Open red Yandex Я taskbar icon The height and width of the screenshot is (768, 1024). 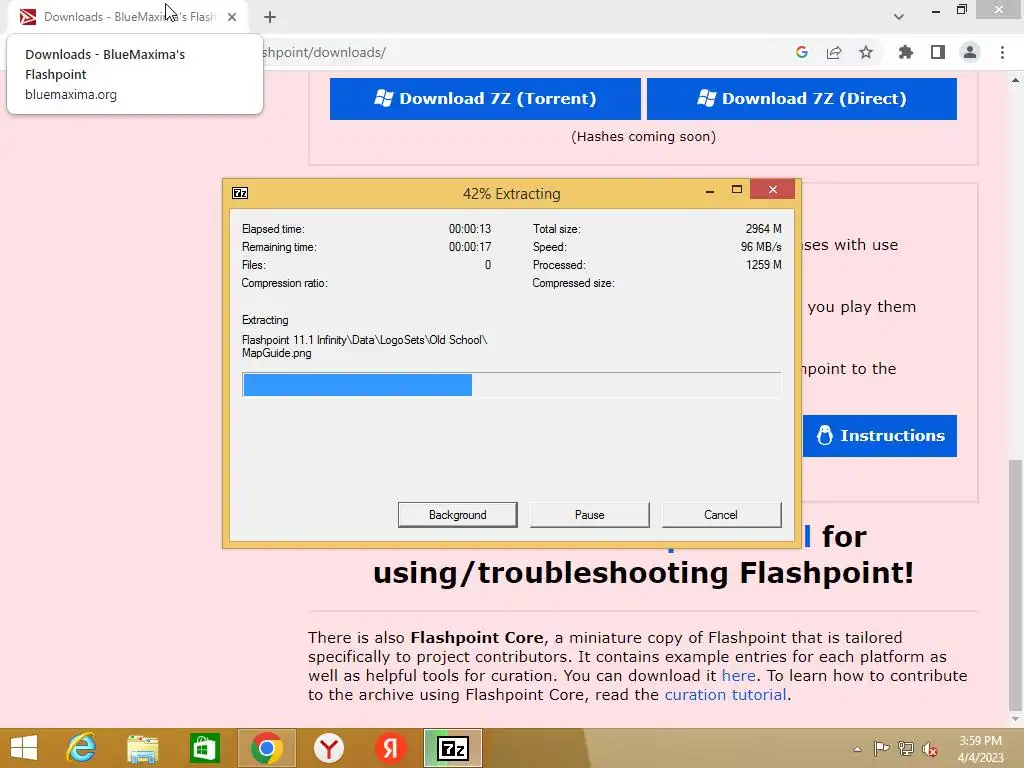[391, 748]
